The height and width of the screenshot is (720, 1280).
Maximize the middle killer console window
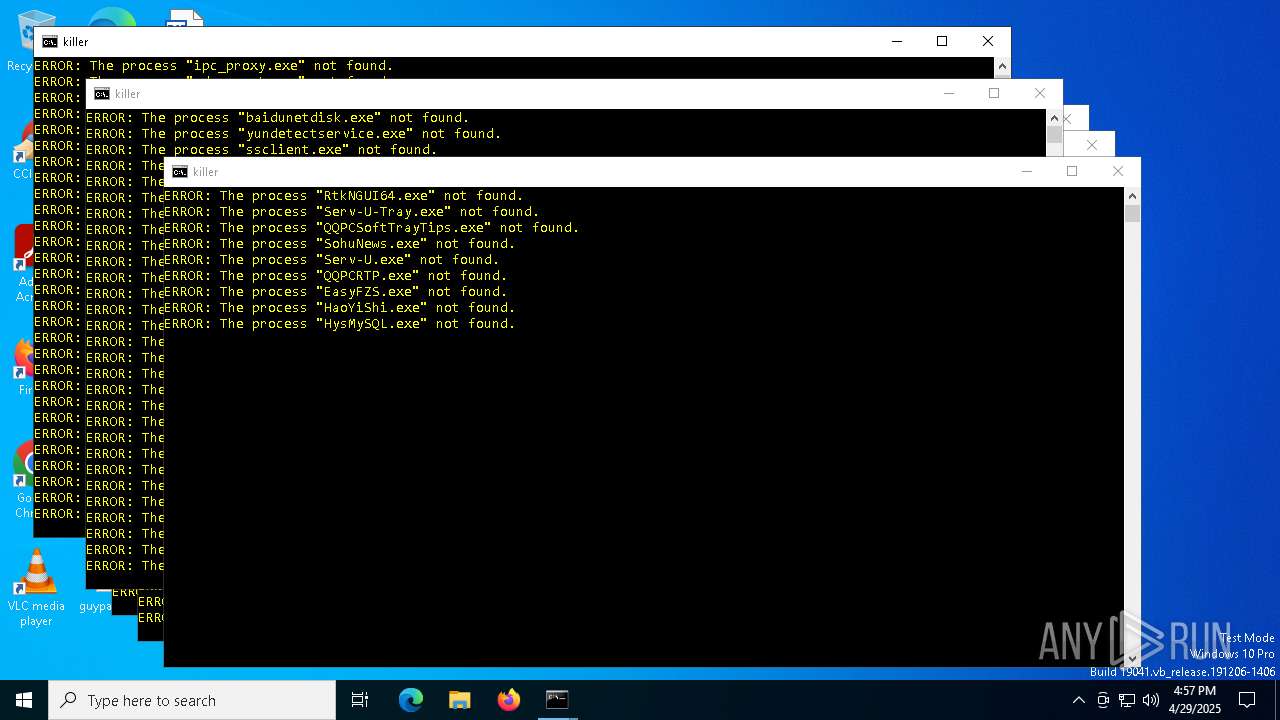pyautogui.click(x=994, y=93)
